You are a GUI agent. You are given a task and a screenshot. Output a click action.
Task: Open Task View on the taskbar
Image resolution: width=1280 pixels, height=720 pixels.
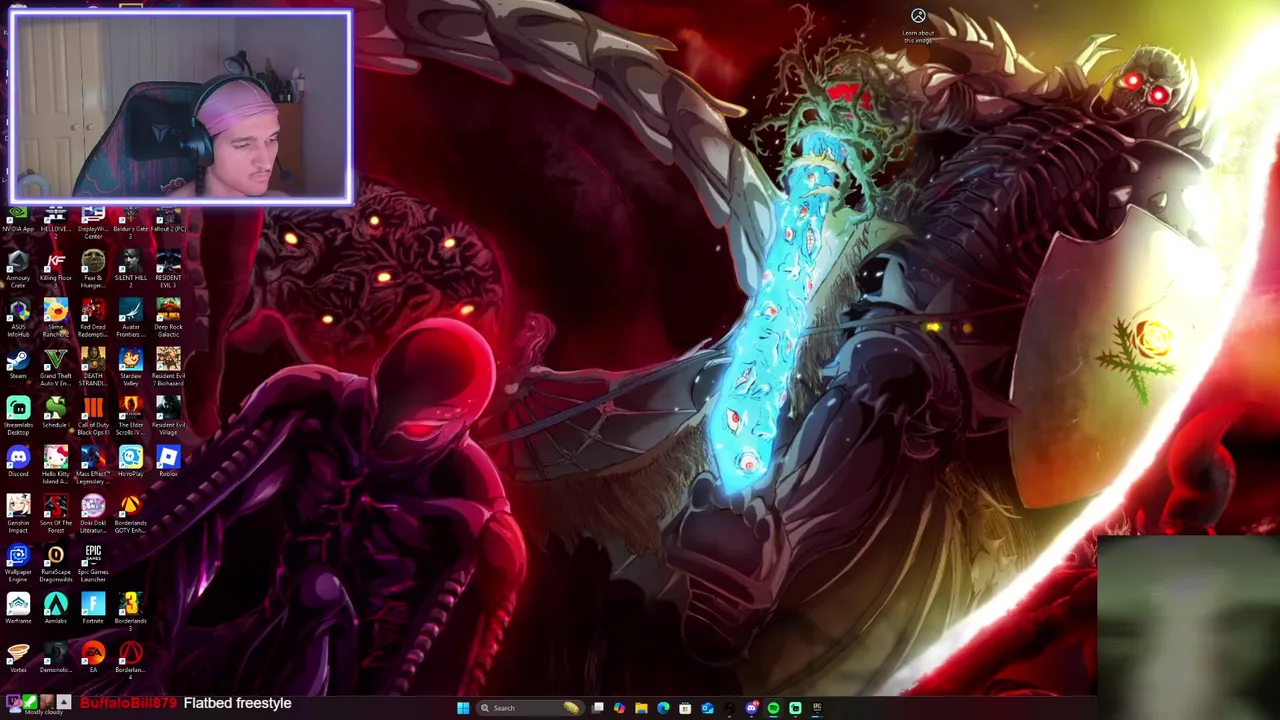pos(598,708)
